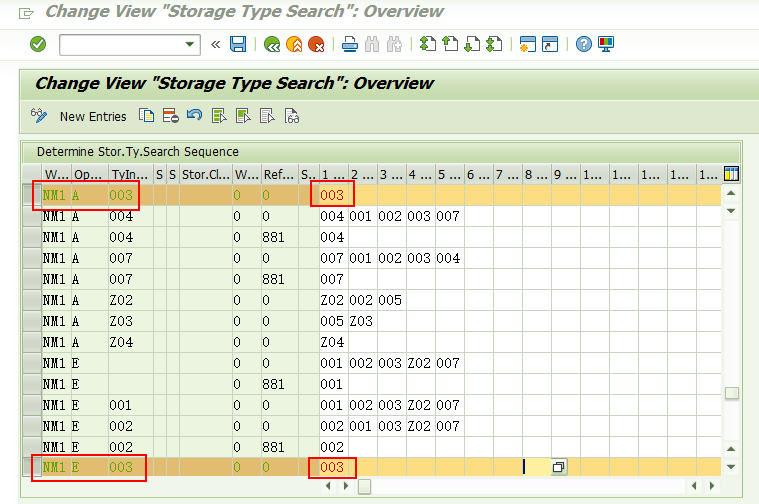
Task: Open a new session window icon
Action: (528, 45)
